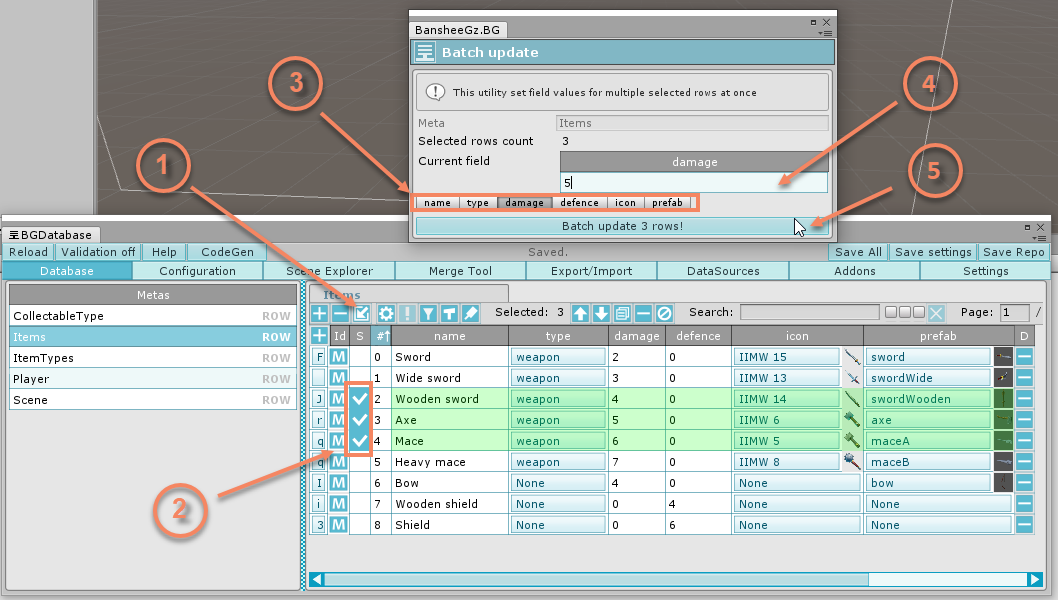Viewport: 1058px width, 600px height.
Task: Open the prefab dropdown for Bow row
Action: (928, 483)
